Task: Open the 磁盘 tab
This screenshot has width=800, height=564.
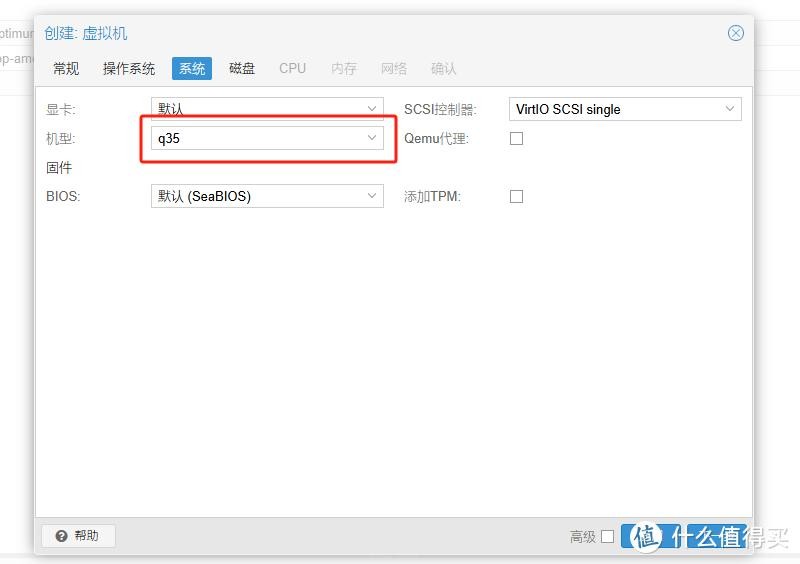Action: tap(242, 69)
